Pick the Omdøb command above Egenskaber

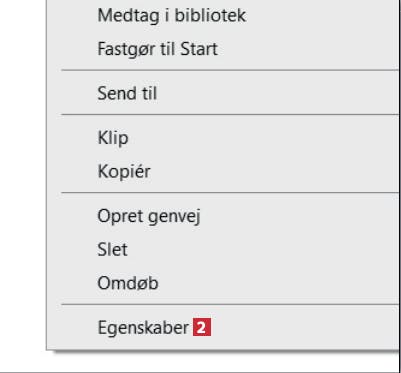(223, 283)
